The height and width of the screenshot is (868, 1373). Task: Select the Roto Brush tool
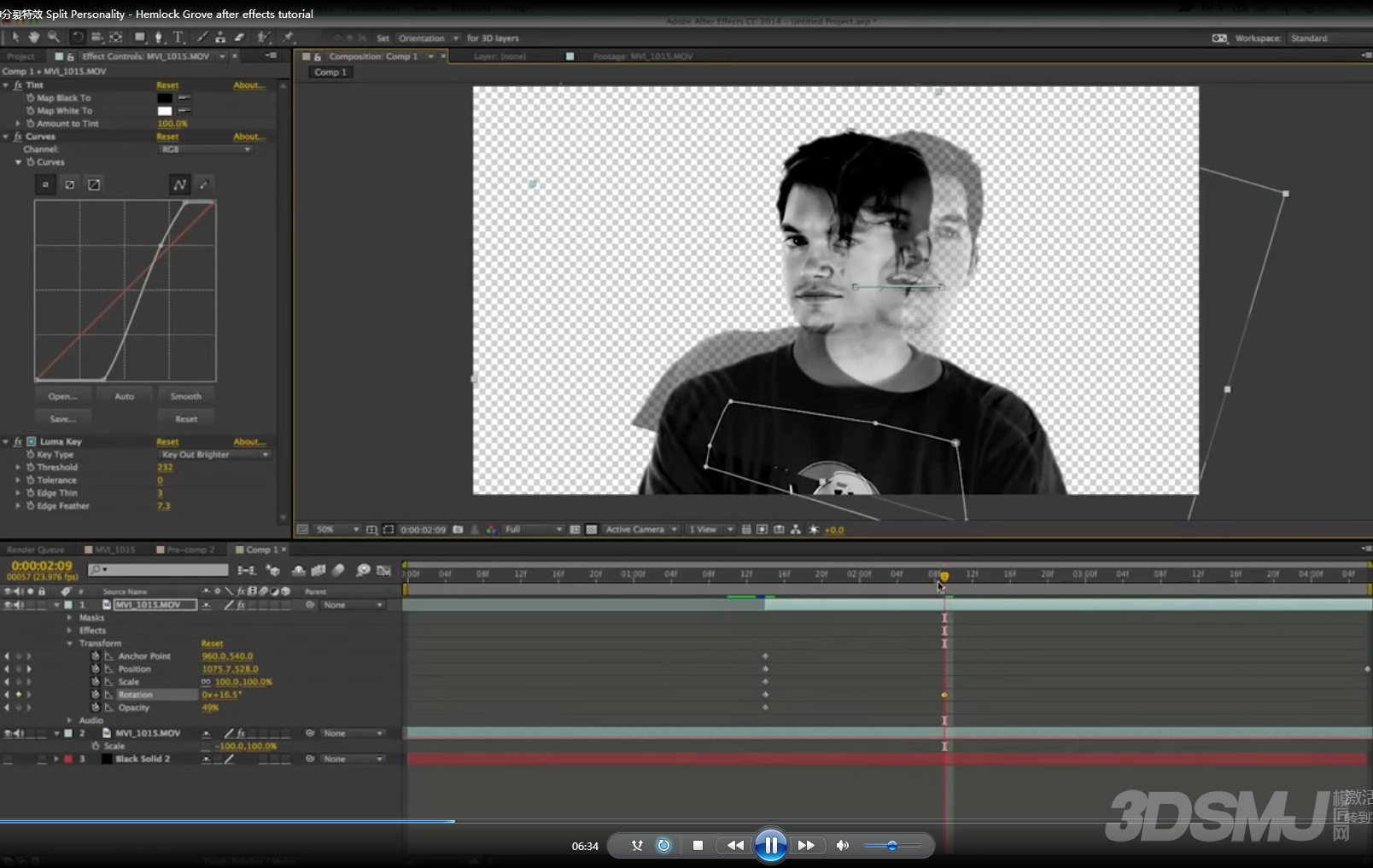264,38
